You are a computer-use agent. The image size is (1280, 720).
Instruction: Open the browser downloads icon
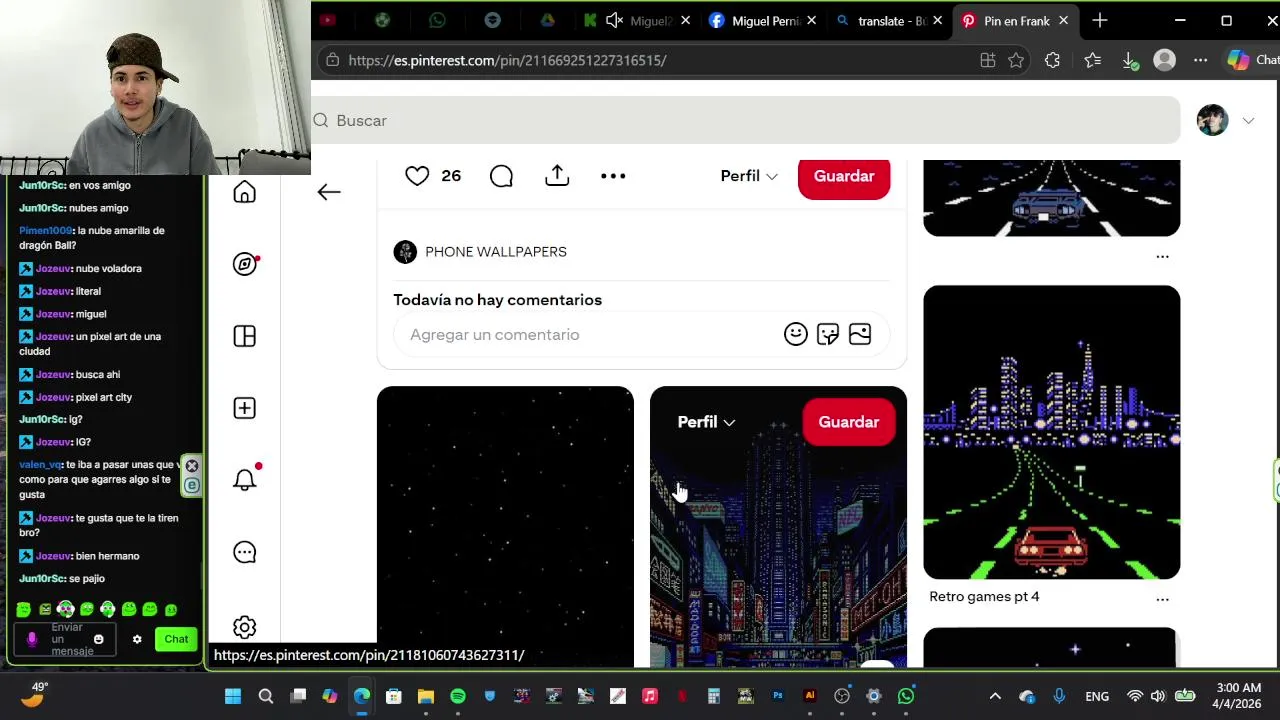(1130, 60)
